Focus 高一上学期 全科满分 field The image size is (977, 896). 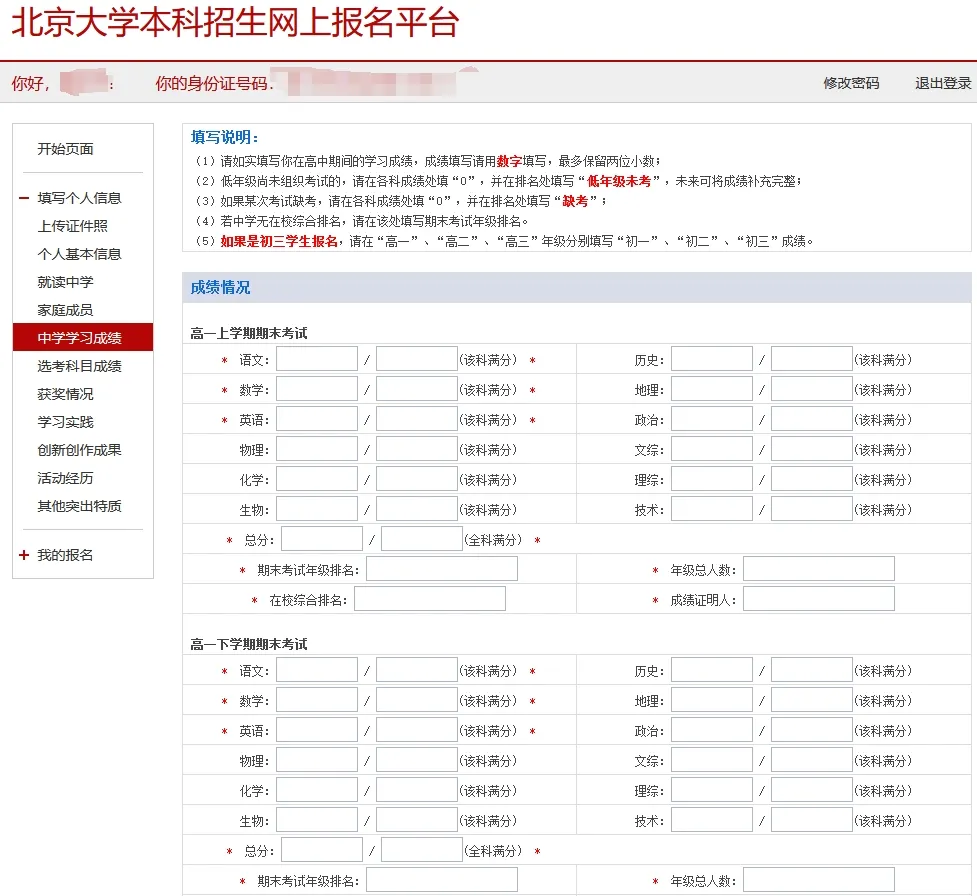422,539
